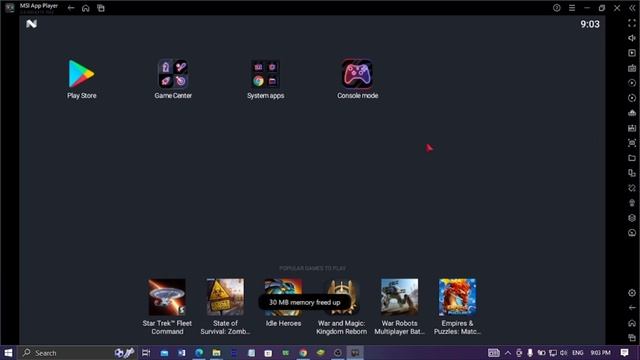The height and width of the screenshot is (360, 640).
Task: Open Task View on the taskbar
Action: [146, 353]
